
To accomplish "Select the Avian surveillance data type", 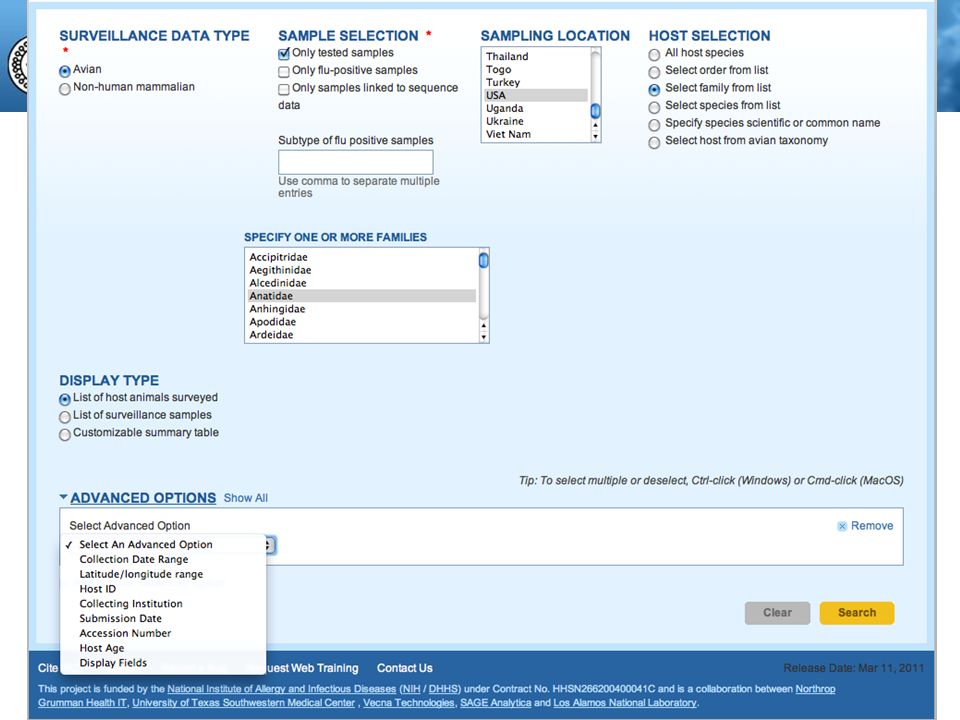I will point(65,71).
